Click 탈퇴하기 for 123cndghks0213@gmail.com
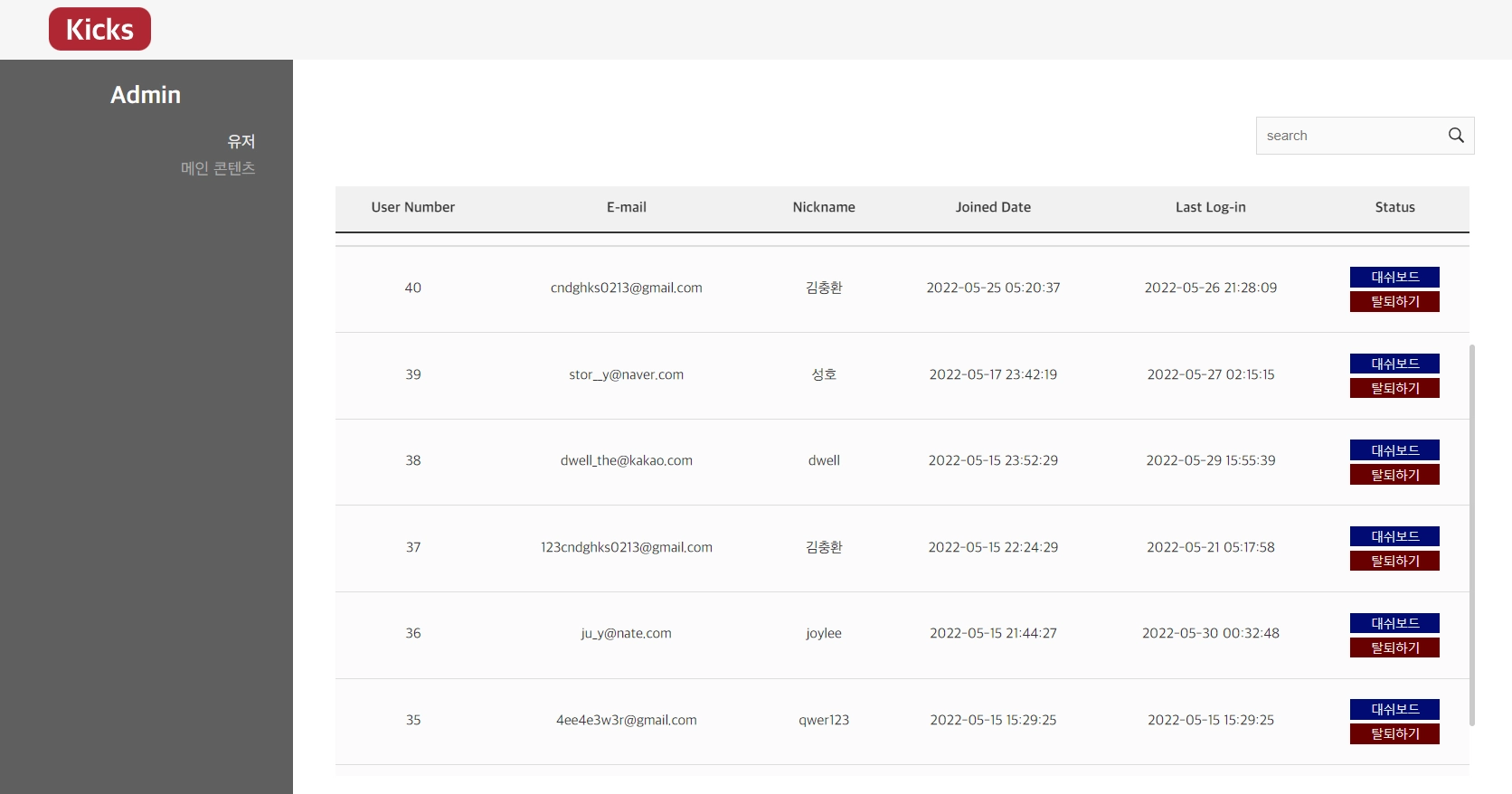 pyautogui.click(x=1394, y=561)
